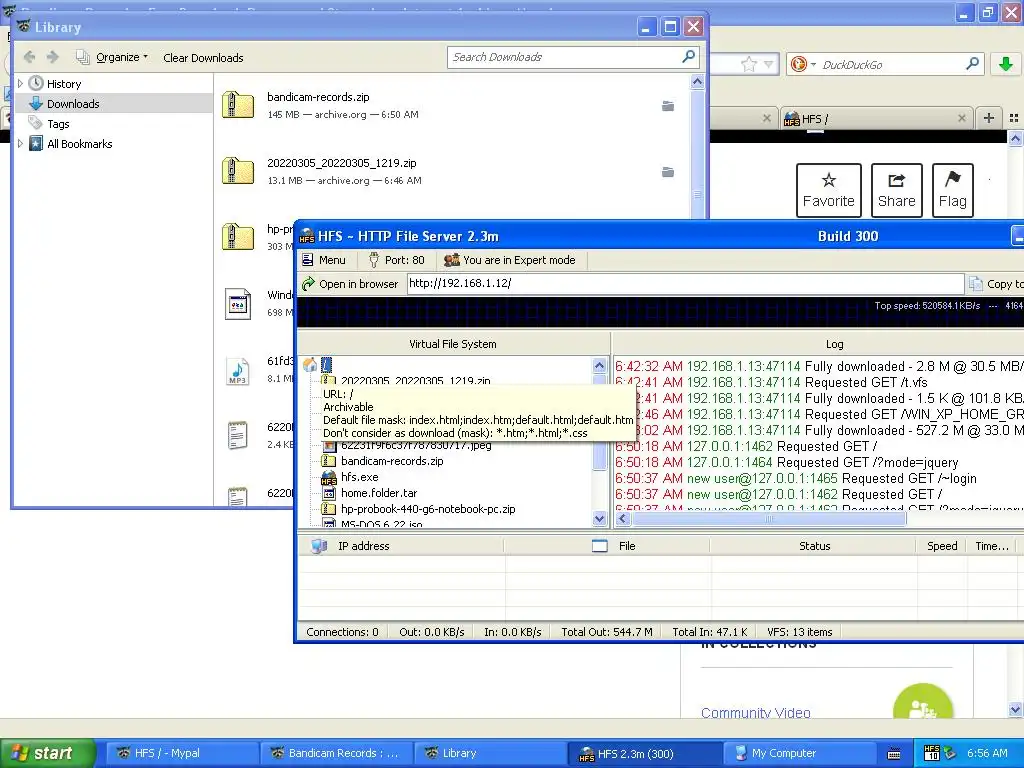Click the zip icon beside bandicam-records.zip in HFS tree
The width and height of the screenshot is (1024, 768).
328,461
